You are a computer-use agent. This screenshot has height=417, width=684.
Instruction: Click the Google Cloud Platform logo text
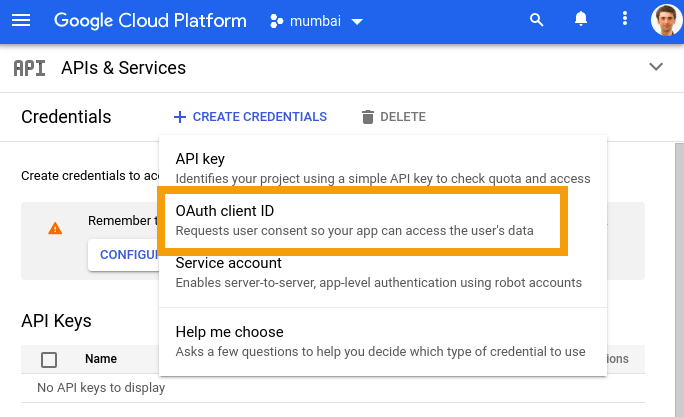150,21
